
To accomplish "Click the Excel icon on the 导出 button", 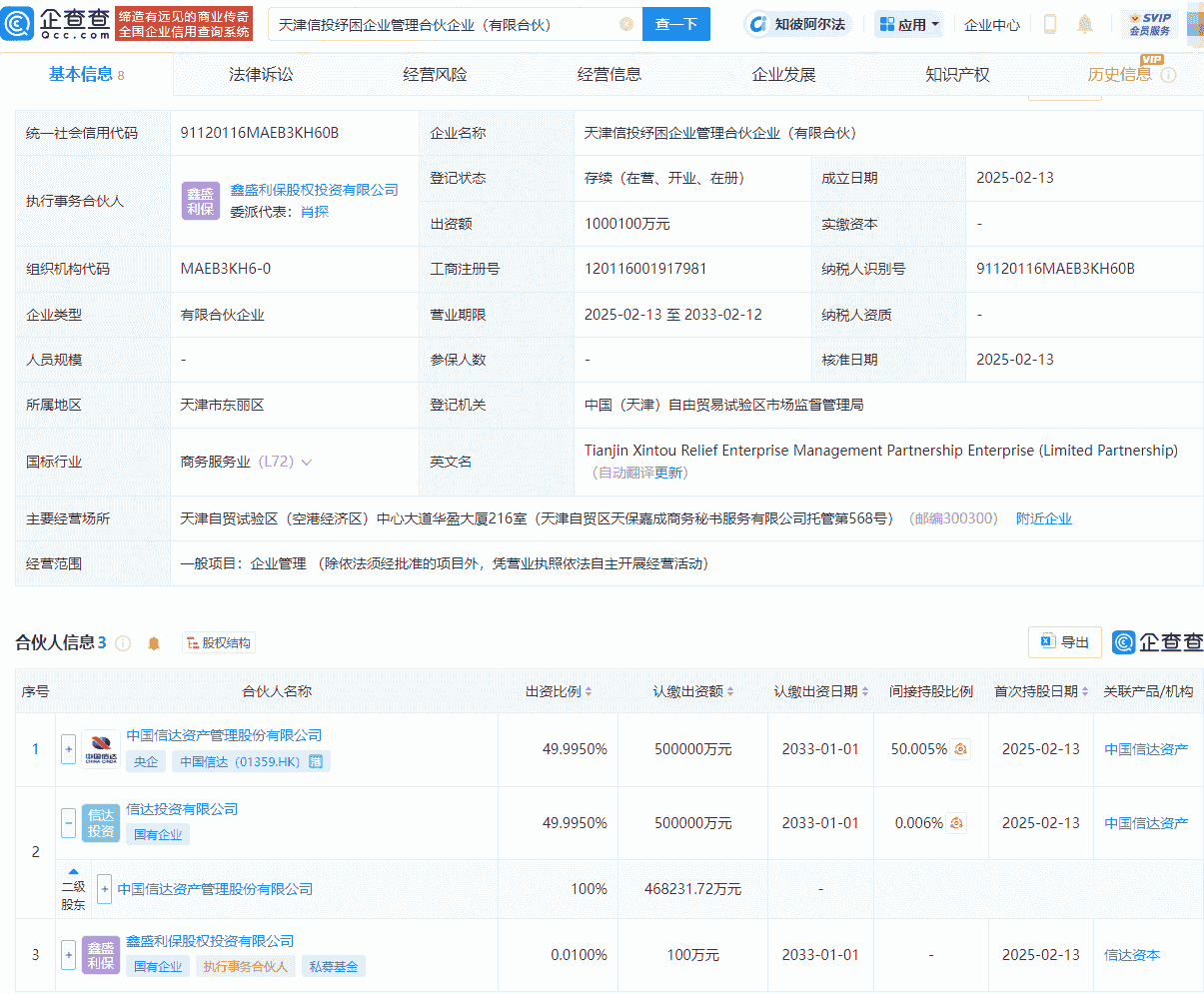I will tap(1048, 642).
